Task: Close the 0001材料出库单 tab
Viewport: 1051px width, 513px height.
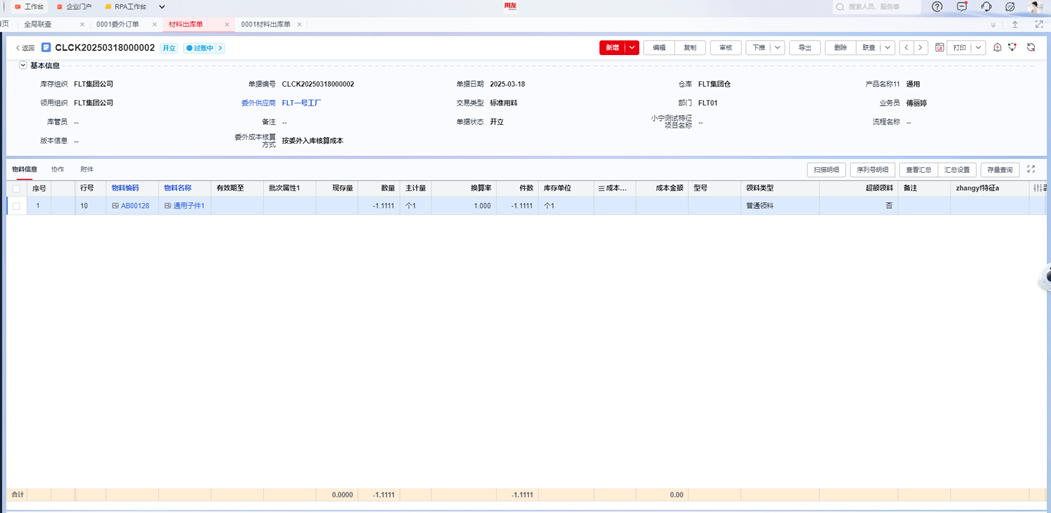Action: 299,24
